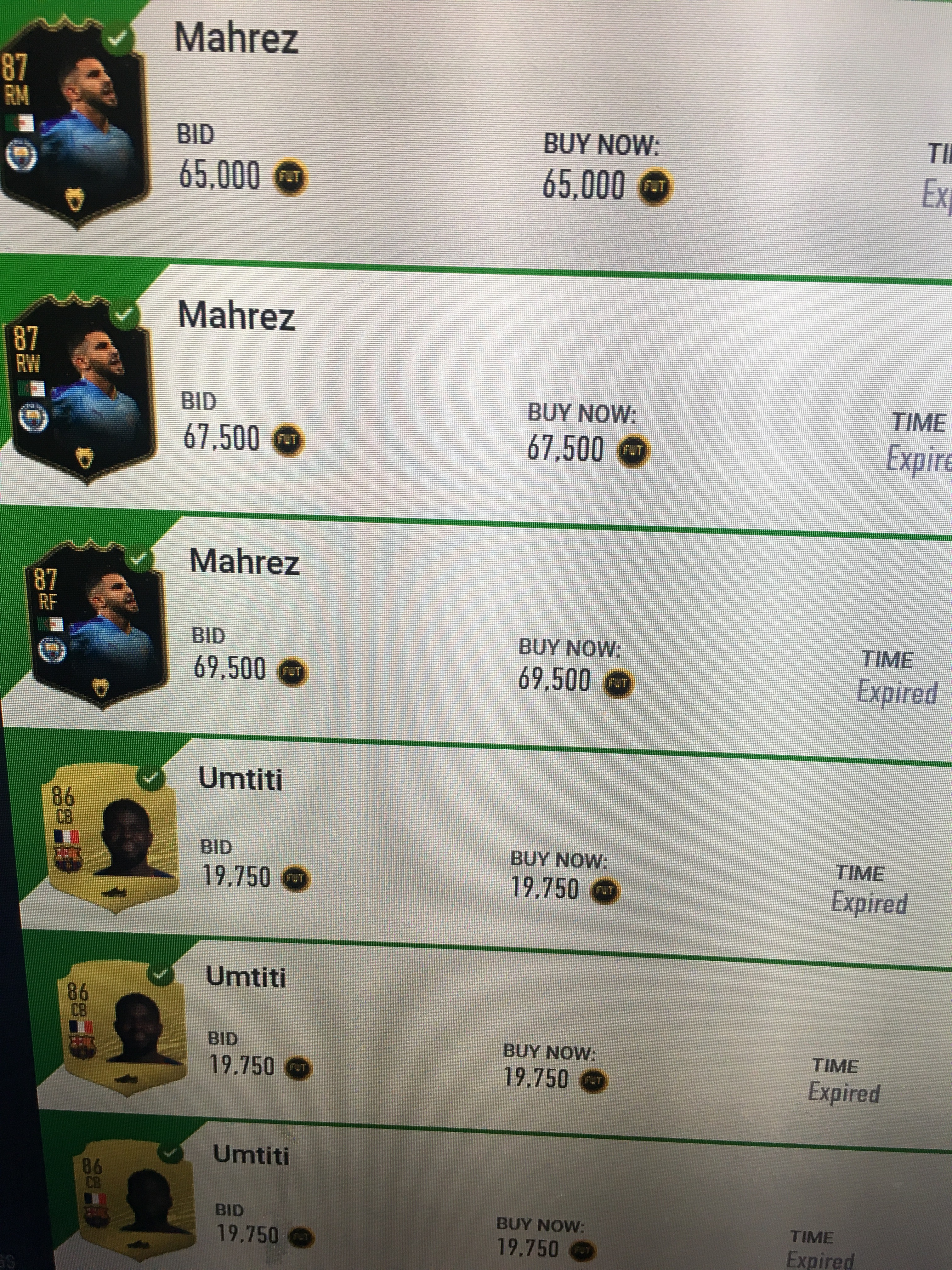Click the coin icon next to 67,500 bid
Viewport: 952px width, 1270px height.
[287, 440]
